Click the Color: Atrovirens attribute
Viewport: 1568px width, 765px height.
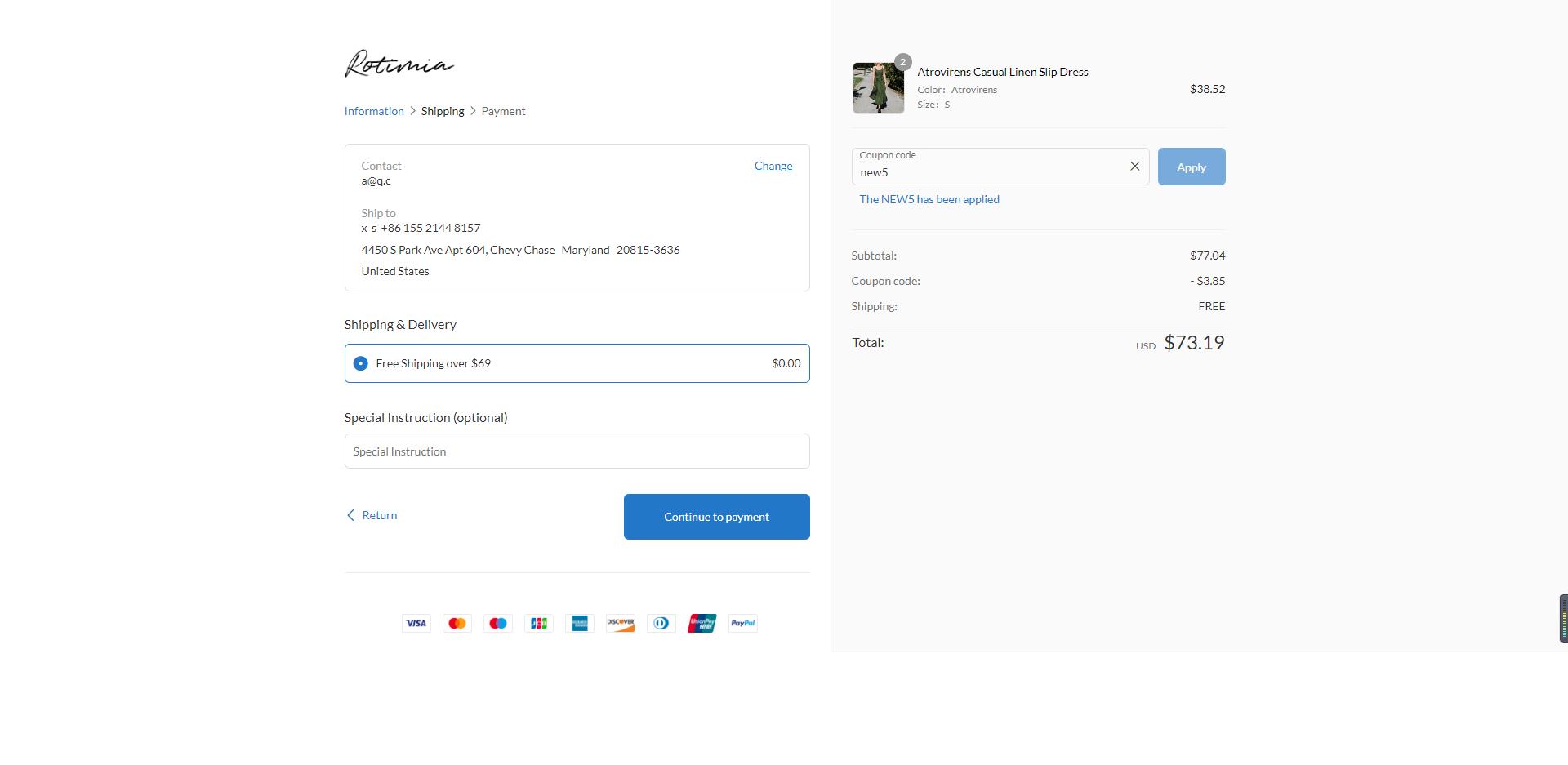tap(957, 90)
